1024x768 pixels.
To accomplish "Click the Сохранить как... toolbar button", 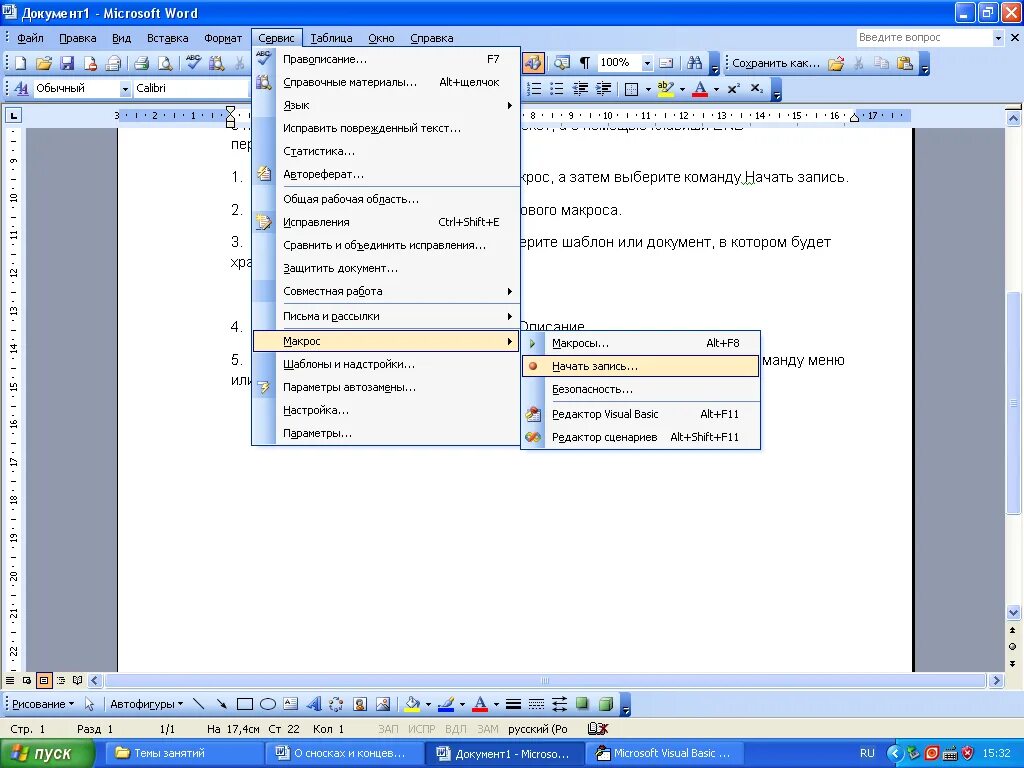I will (x=775, y=63).
